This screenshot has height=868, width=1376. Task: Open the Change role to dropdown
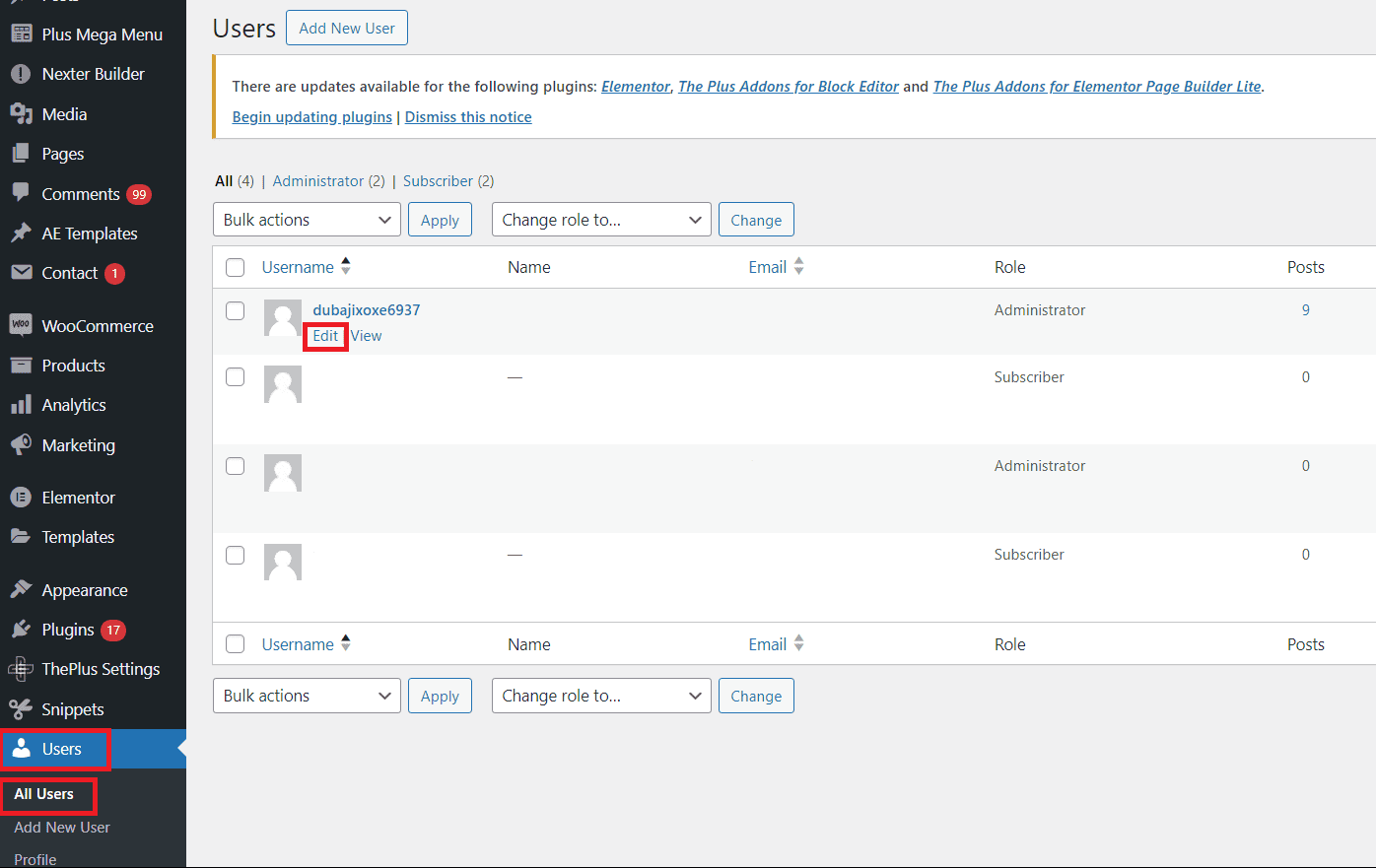601,219
